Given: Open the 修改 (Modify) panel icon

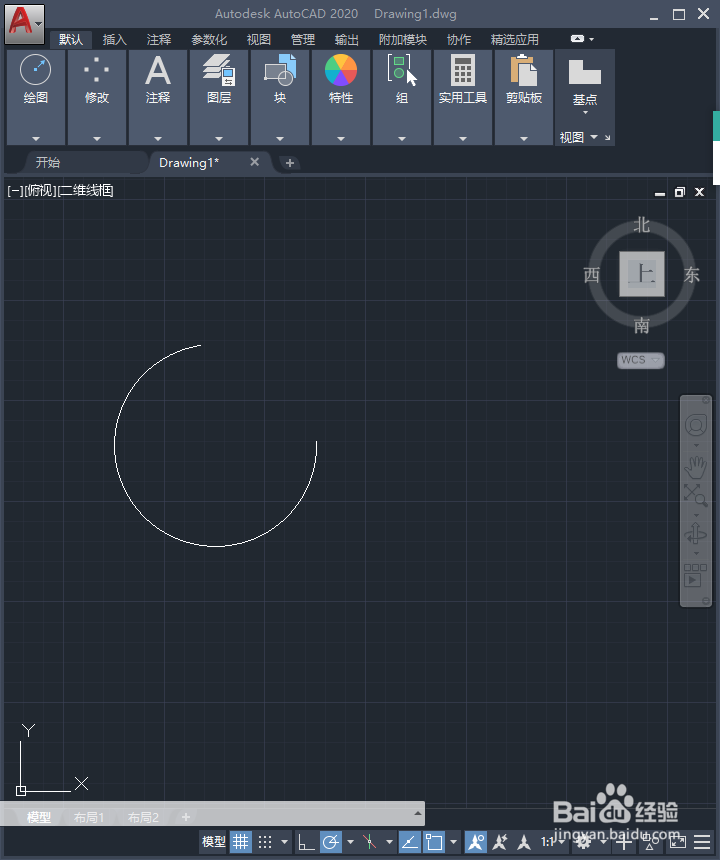Looking at the screenshot, I should tap(97, 70).
